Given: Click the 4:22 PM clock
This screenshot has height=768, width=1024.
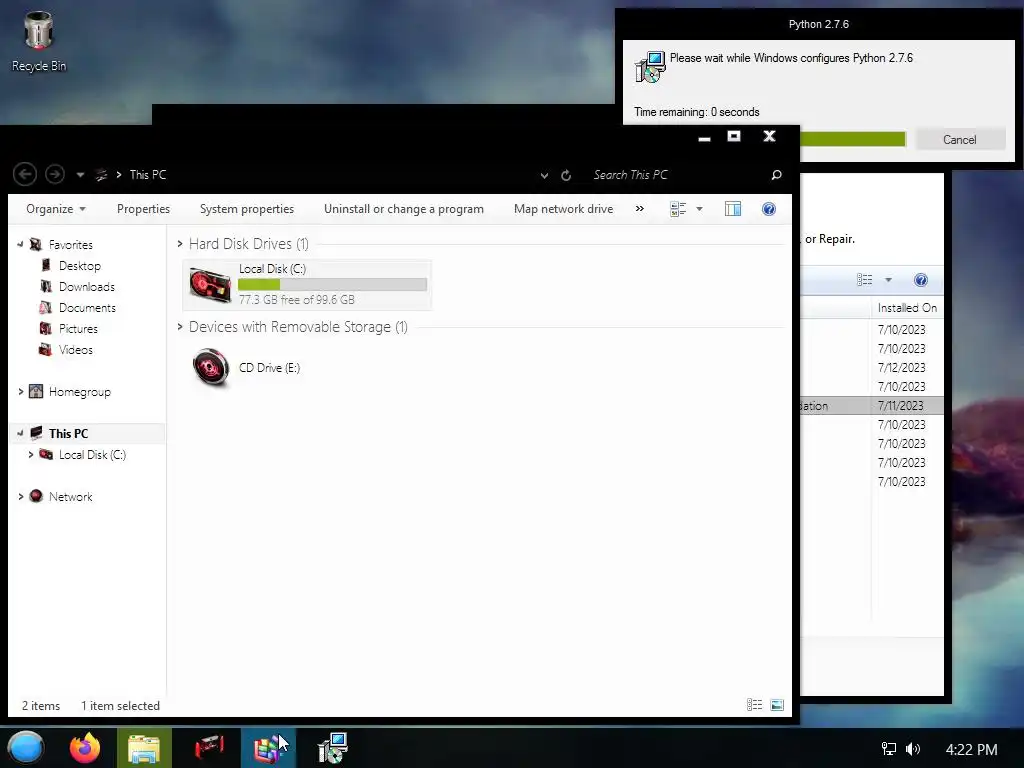Looking at the screenshot, I should coord(971,749).
